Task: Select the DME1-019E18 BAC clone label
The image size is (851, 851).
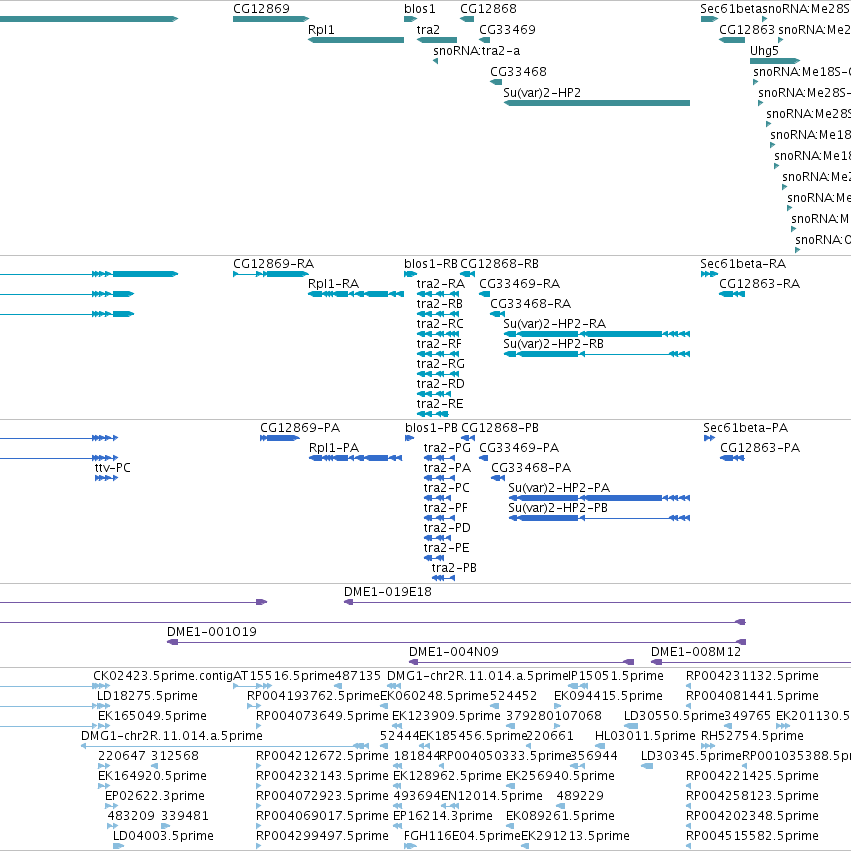Action: coord(388,592)
